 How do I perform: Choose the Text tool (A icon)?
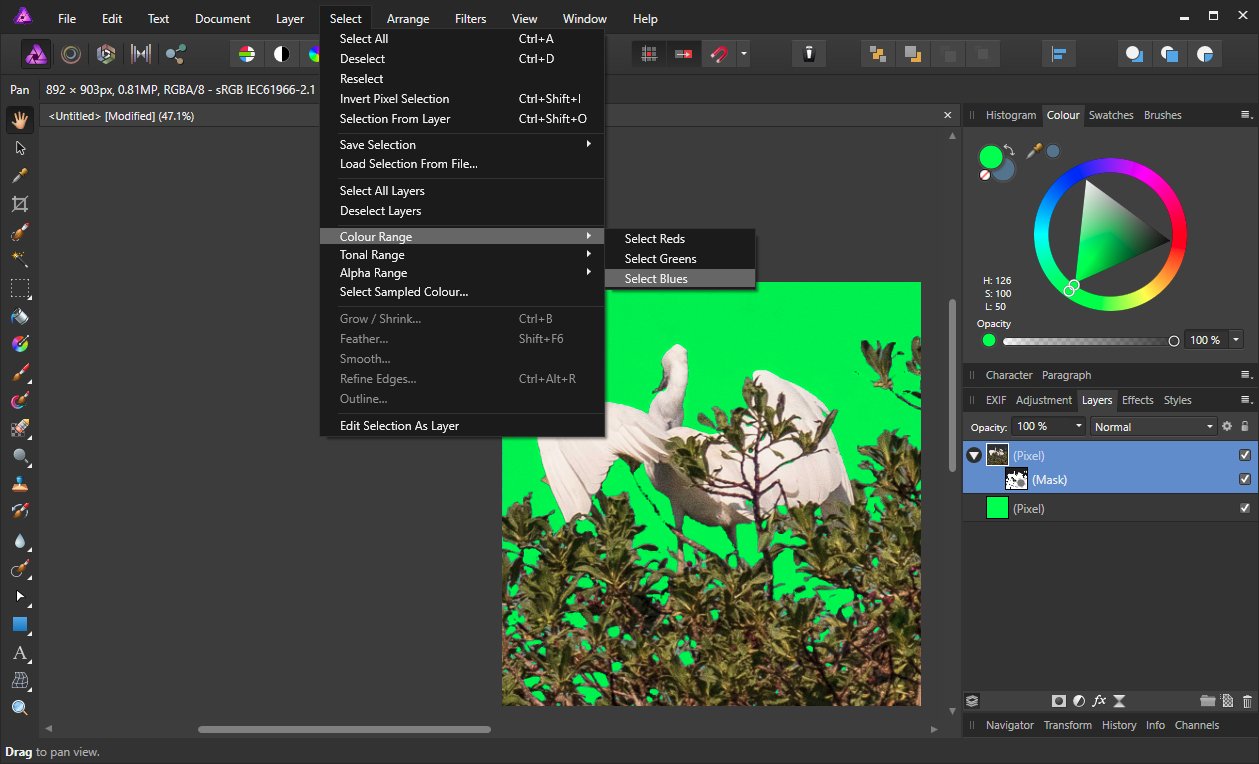pyautogui.click(x=19, y=653)
